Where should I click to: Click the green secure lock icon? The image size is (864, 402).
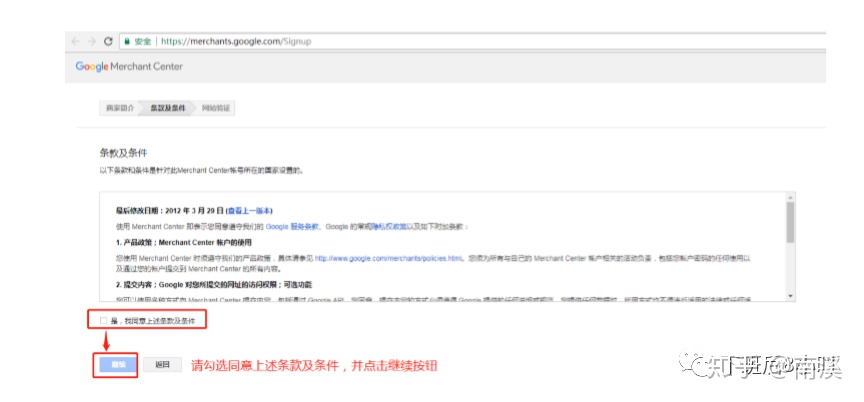click(x=127, y=41)
